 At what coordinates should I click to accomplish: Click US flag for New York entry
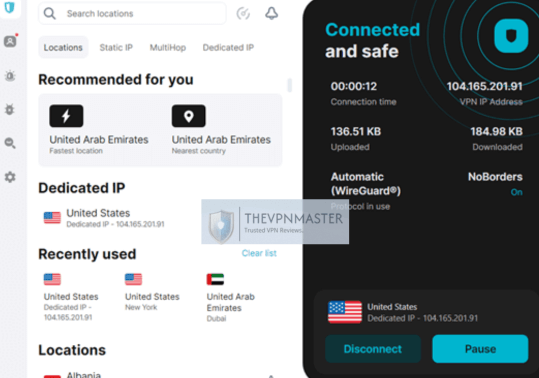133,279
